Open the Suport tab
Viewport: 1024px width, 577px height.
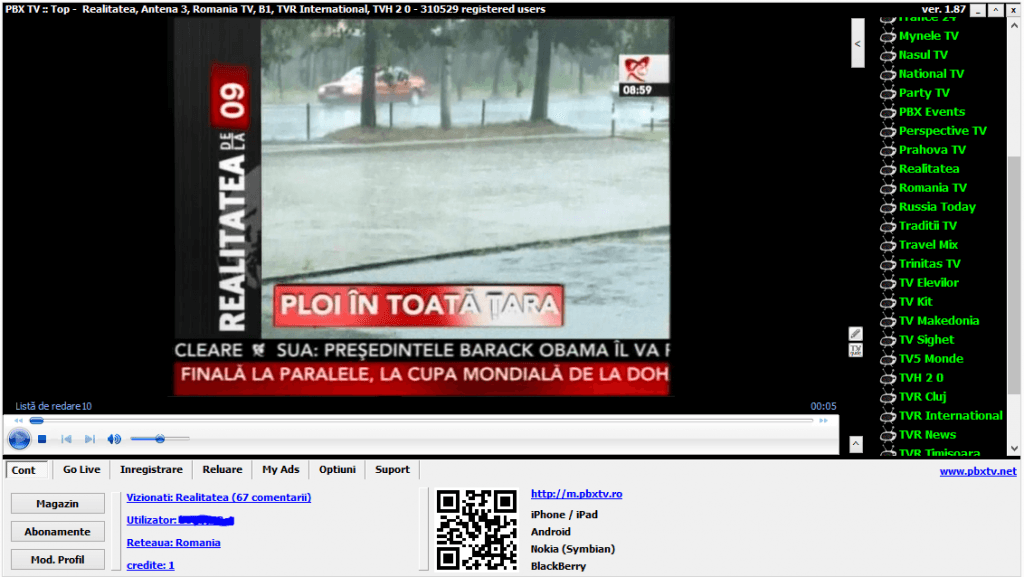392,469
